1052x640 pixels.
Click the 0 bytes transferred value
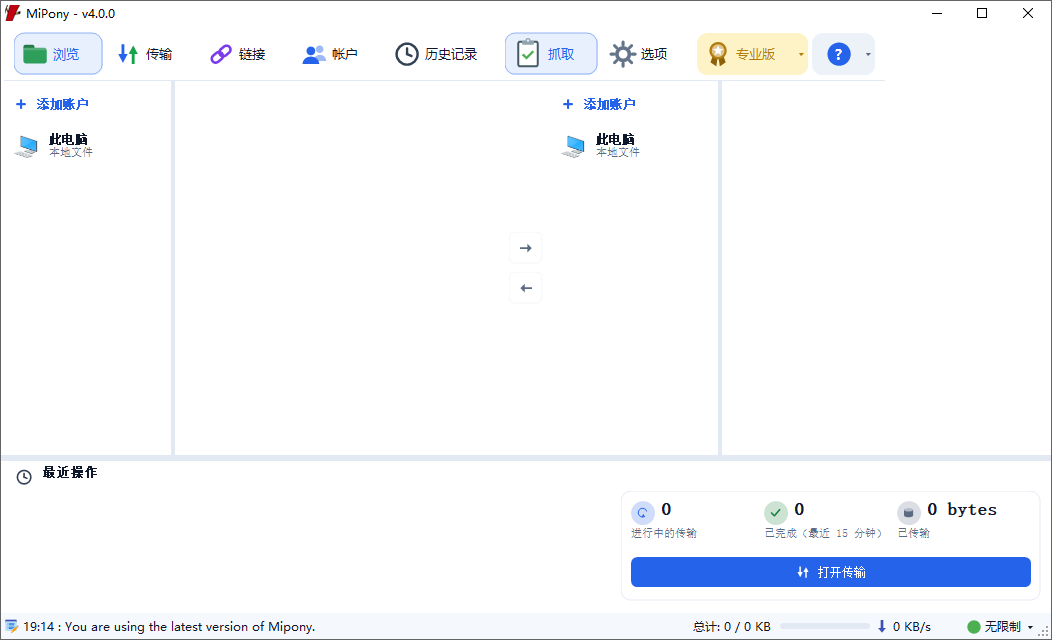(x=961, y=510)
